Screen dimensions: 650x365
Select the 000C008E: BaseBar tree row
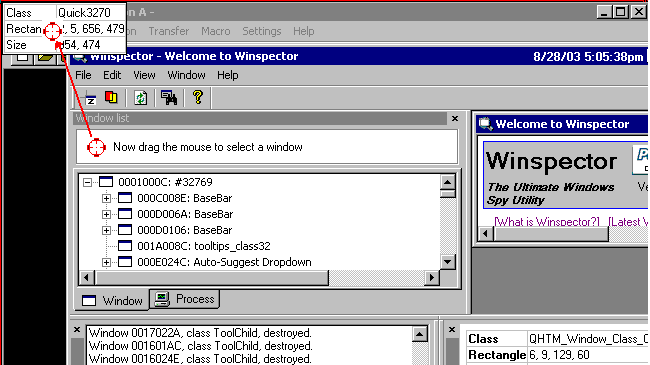(x=184, y=198)
